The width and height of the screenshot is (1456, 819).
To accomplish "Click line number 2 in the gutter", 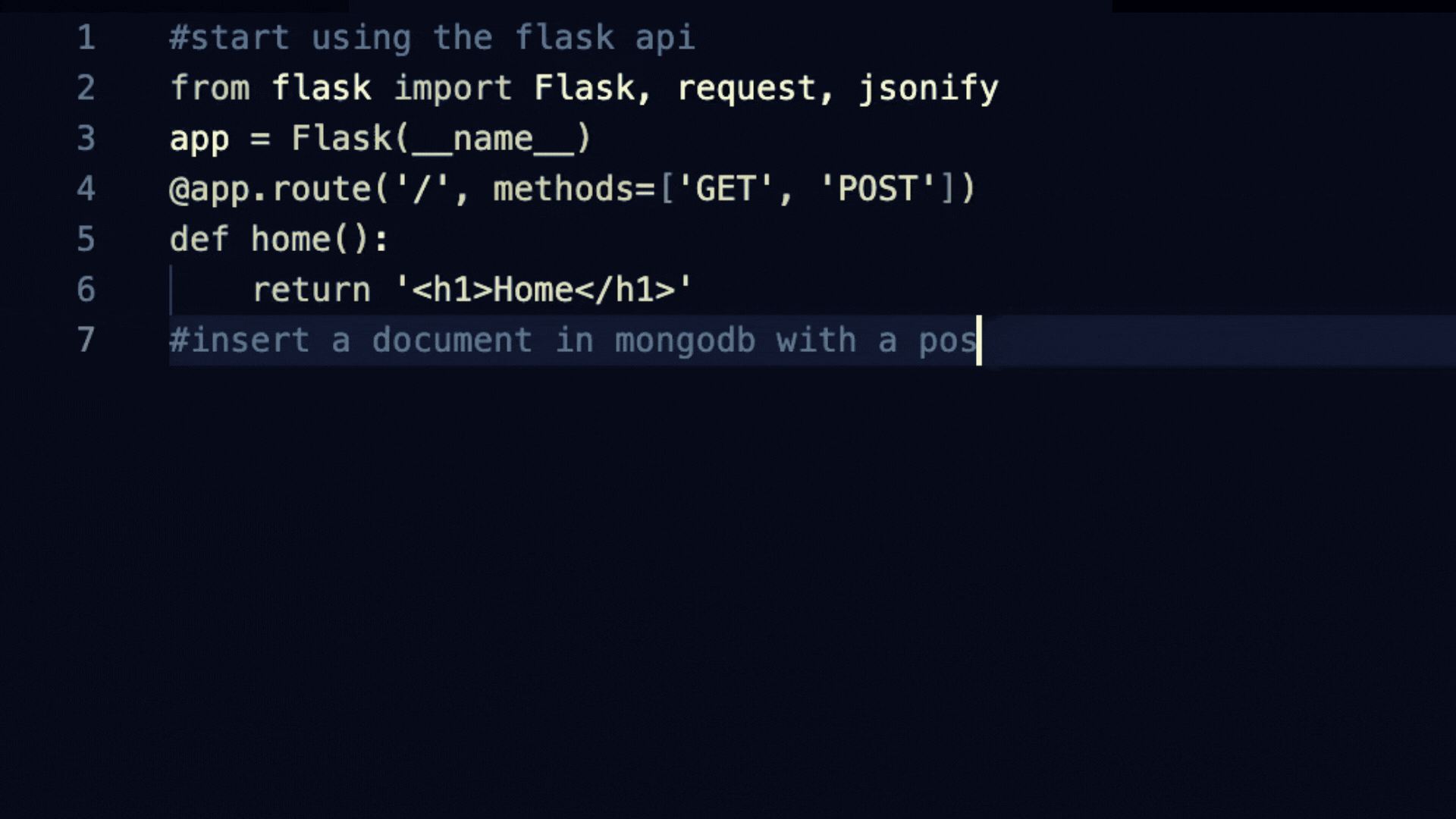I will point(86,88).
